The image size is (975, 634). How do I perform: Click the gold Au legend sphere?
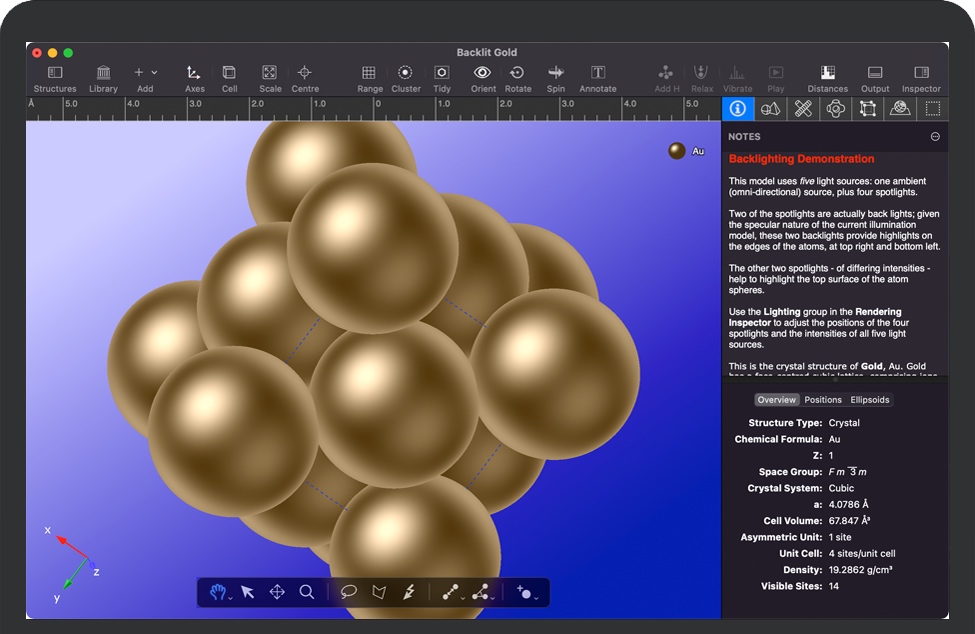click(x=677, y=151)
